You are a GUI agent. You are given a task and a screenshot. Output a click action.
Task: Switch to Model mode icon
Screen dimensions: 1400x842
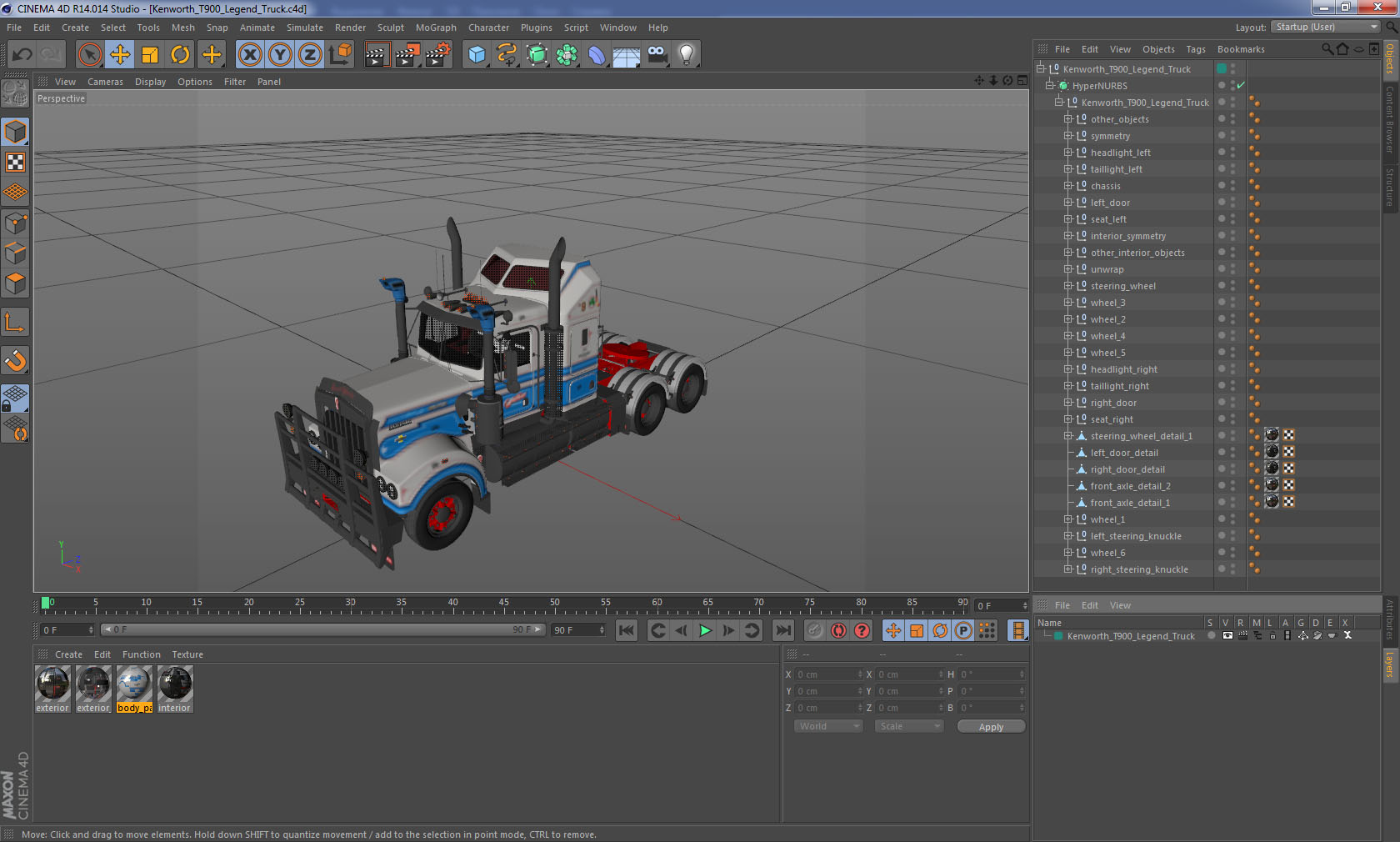[16, 133]
